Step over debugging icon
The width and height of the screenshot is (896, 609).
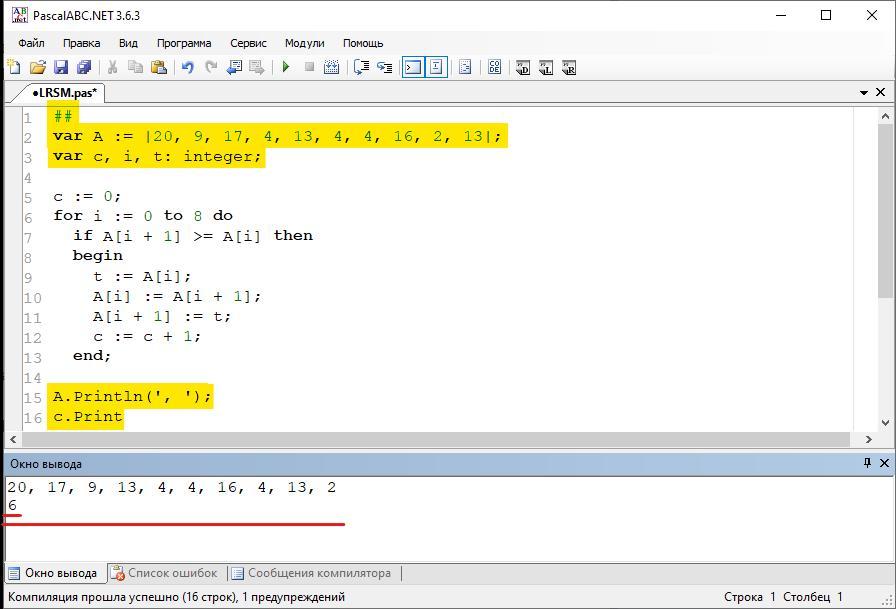[x=385, y=67]
